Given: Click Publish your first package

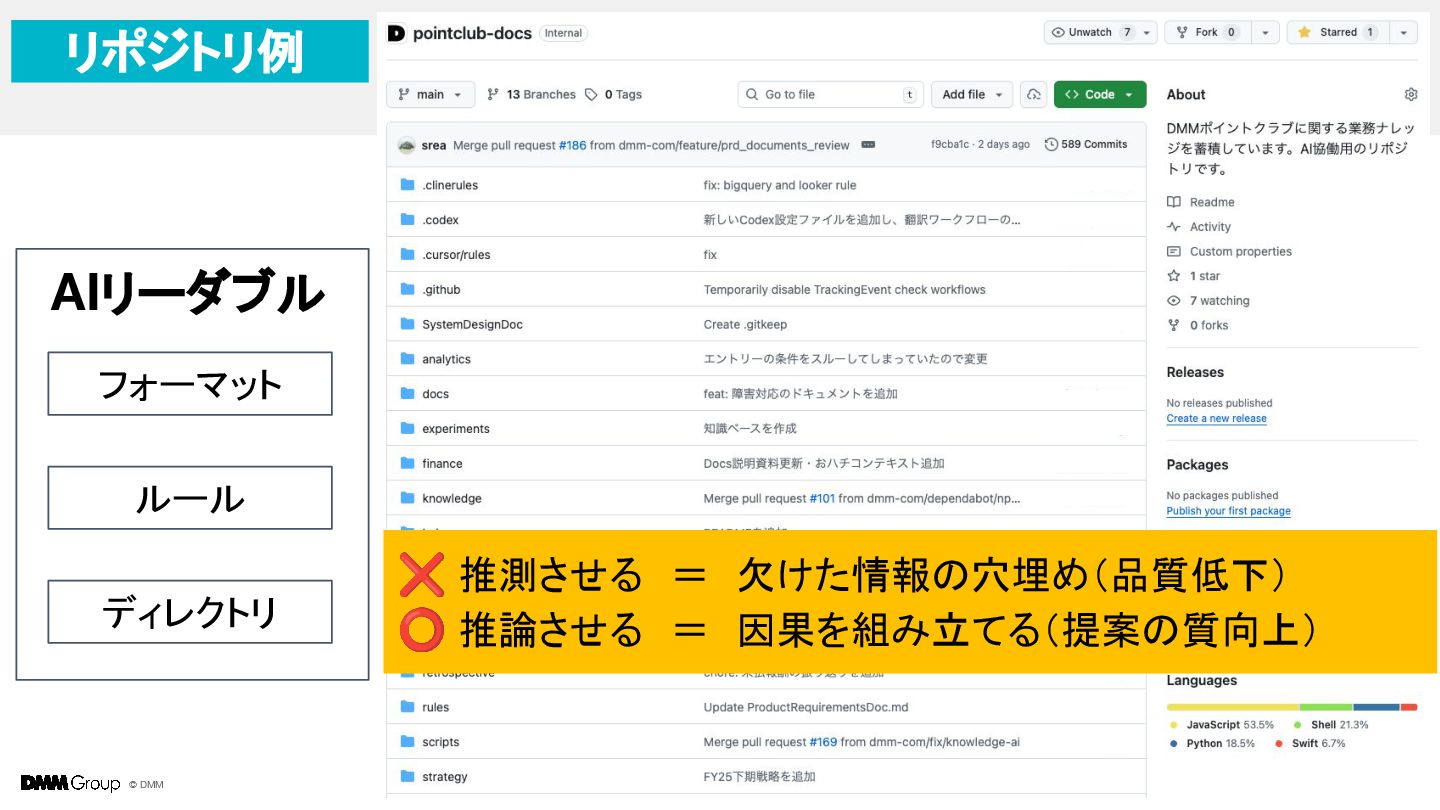Looking at the screenshot, I should click(x=1228, y=511).
